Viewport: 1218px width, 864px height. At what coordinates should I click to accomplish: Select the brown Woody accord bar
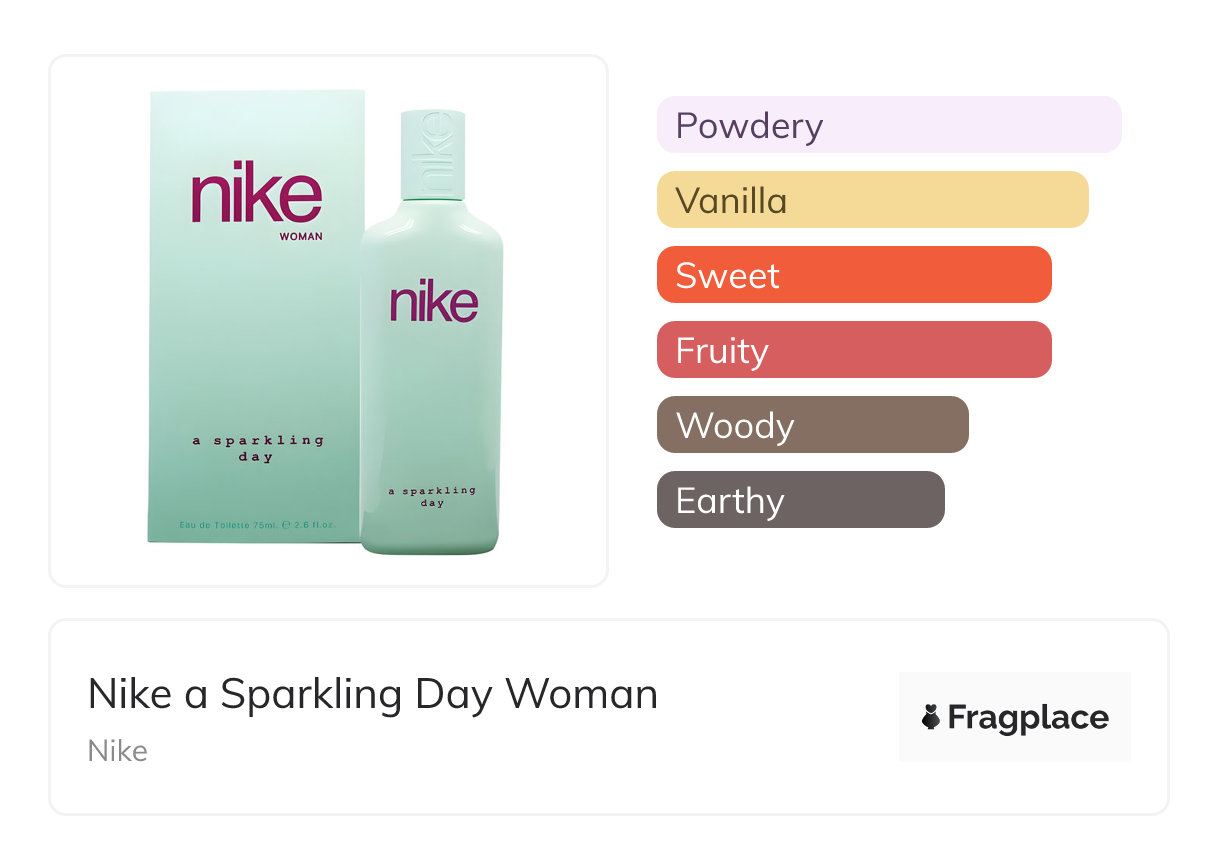(812, 425)
